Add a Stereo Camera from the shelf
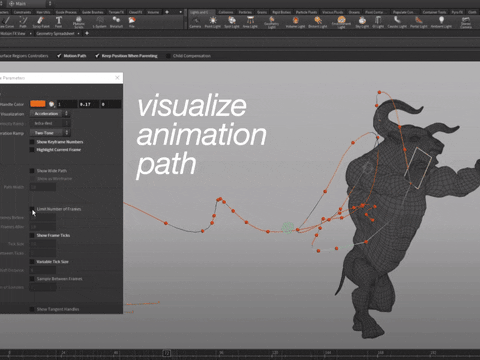This screenshot has width=480, height=360. [x=466, y=22]
